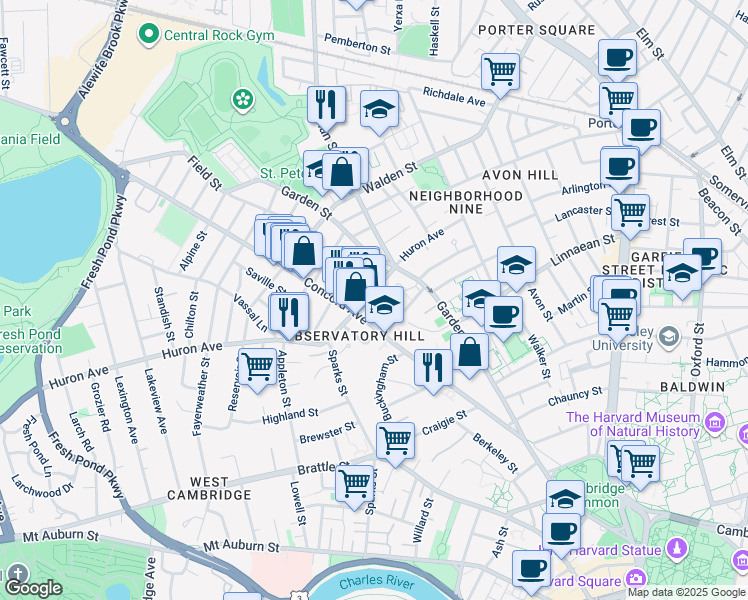This screenshot has width=748, height=600.
Task: Click the Map data ©2025 Google text
Action: 686,593
